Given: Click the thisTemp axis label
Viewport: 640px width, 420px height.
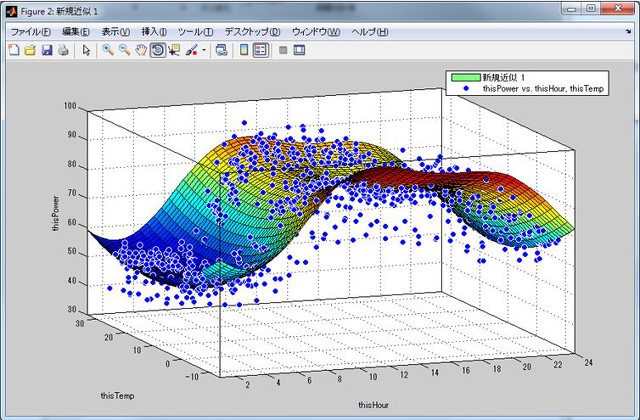Looking at the screenshot, I should (117, 396).
